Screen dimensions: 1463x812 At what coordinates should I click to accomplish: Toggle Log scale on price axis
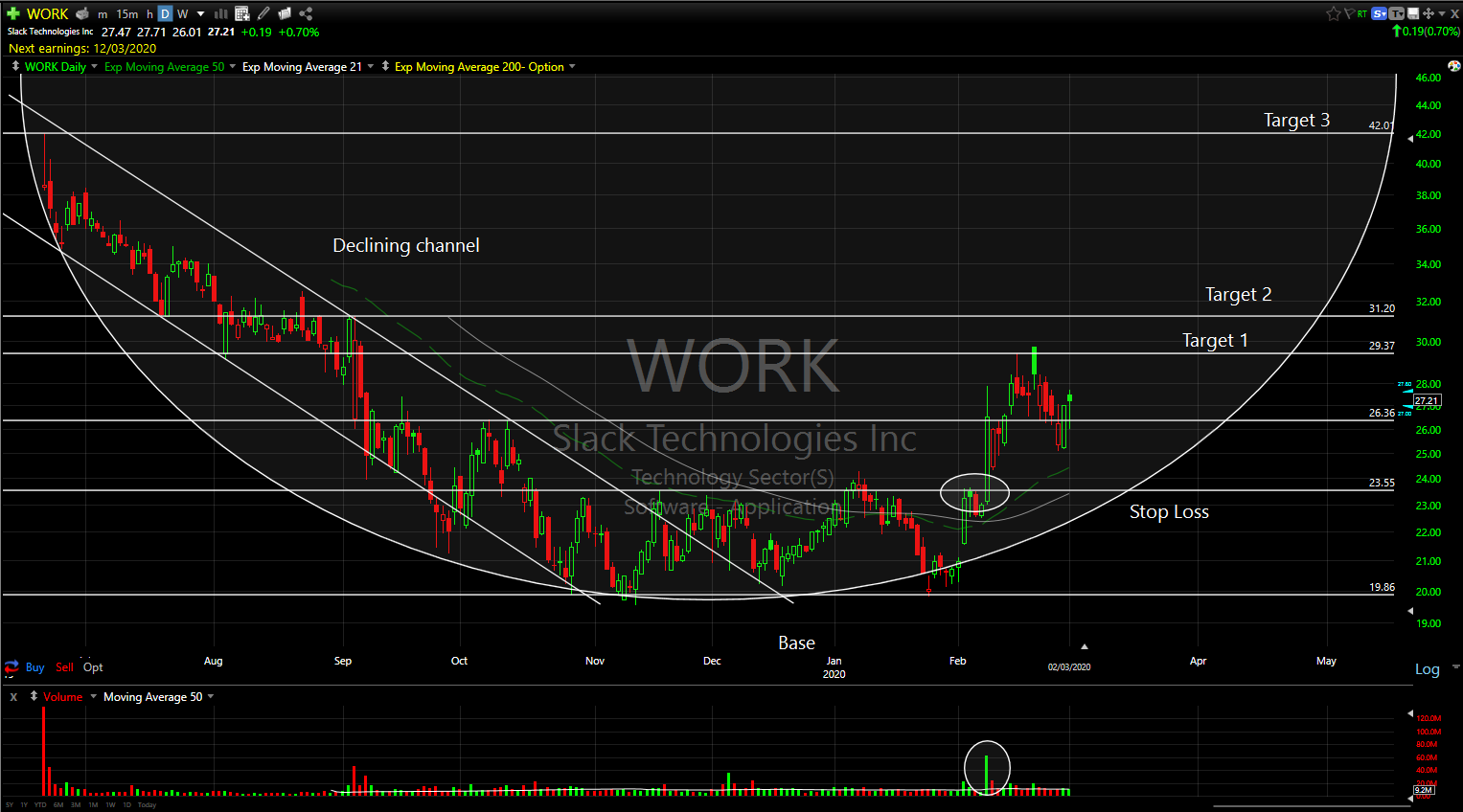[x=1428, y=669]
